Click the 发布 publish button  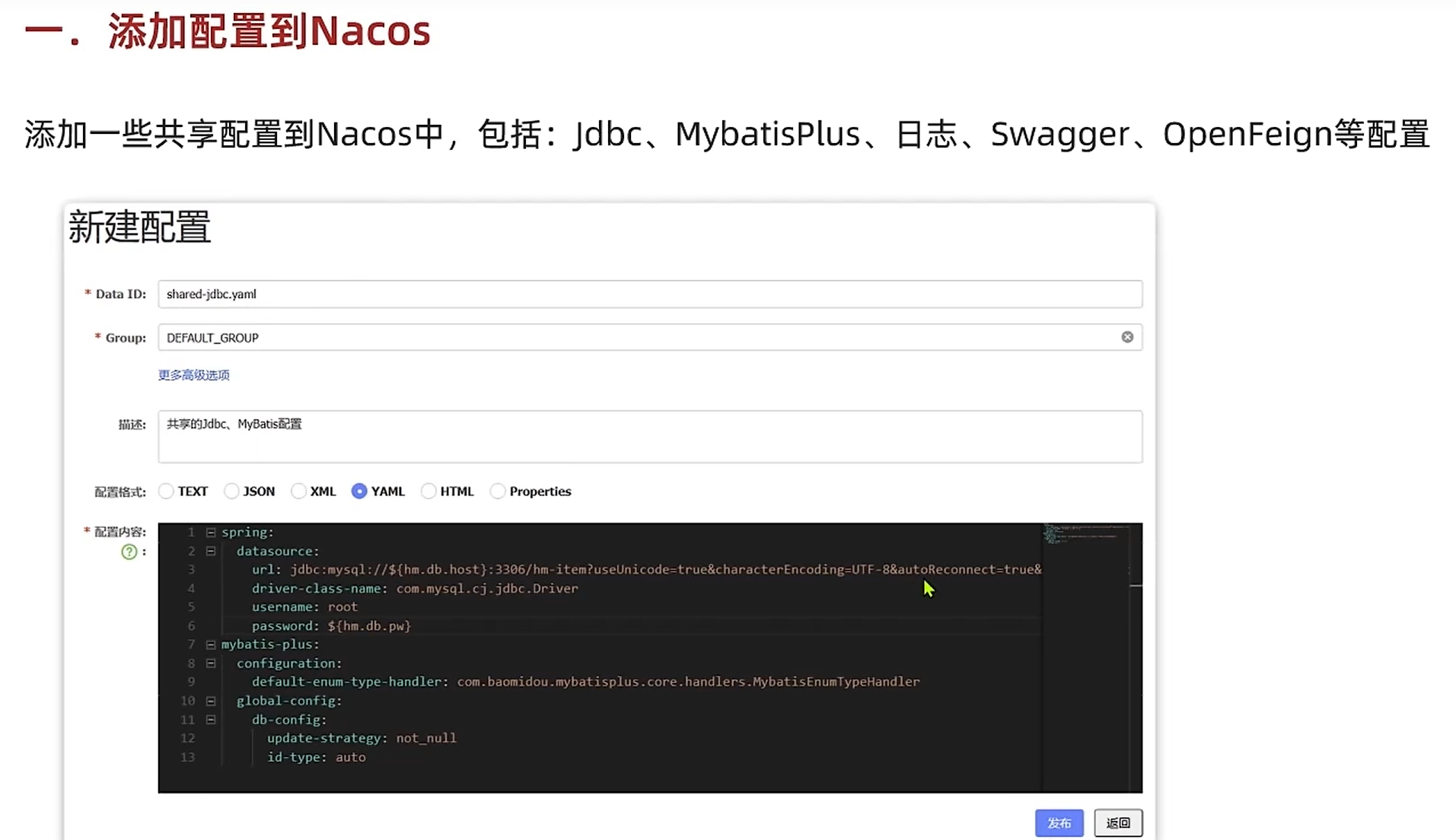(x=1059, y=823)
